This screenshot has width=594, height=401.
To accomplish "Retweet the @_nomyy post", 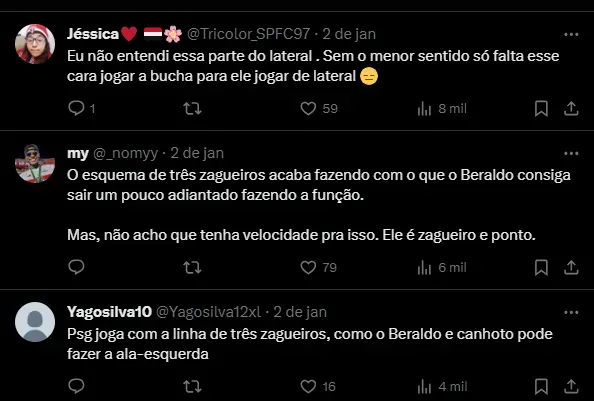I will tap(192, 268).
